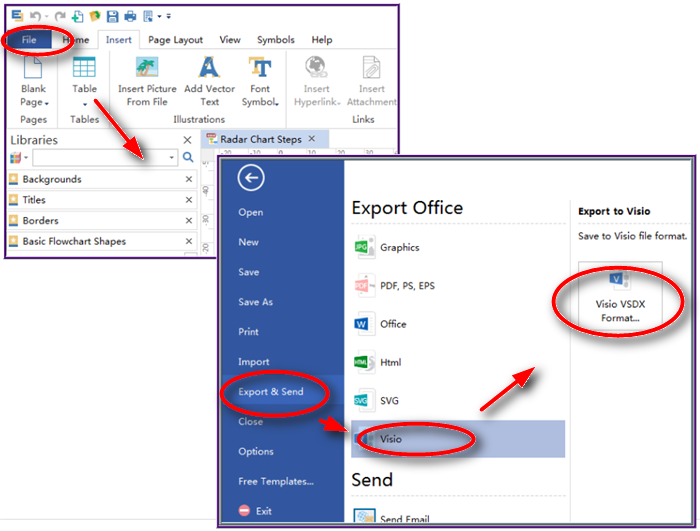Open the library category icon dropdown
This screenshot has height=531, width=700.
pos(18,158)
